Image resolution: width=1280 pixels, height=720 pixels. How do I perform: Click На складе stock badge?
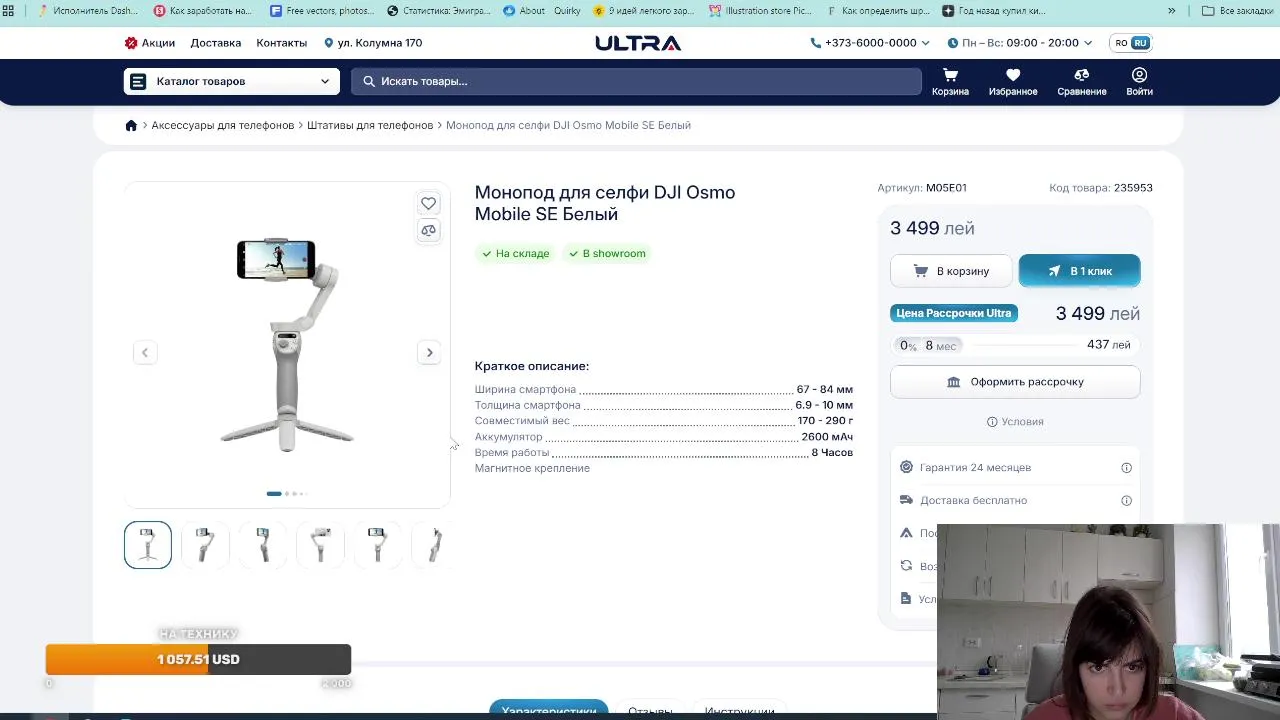coord(515,254)
